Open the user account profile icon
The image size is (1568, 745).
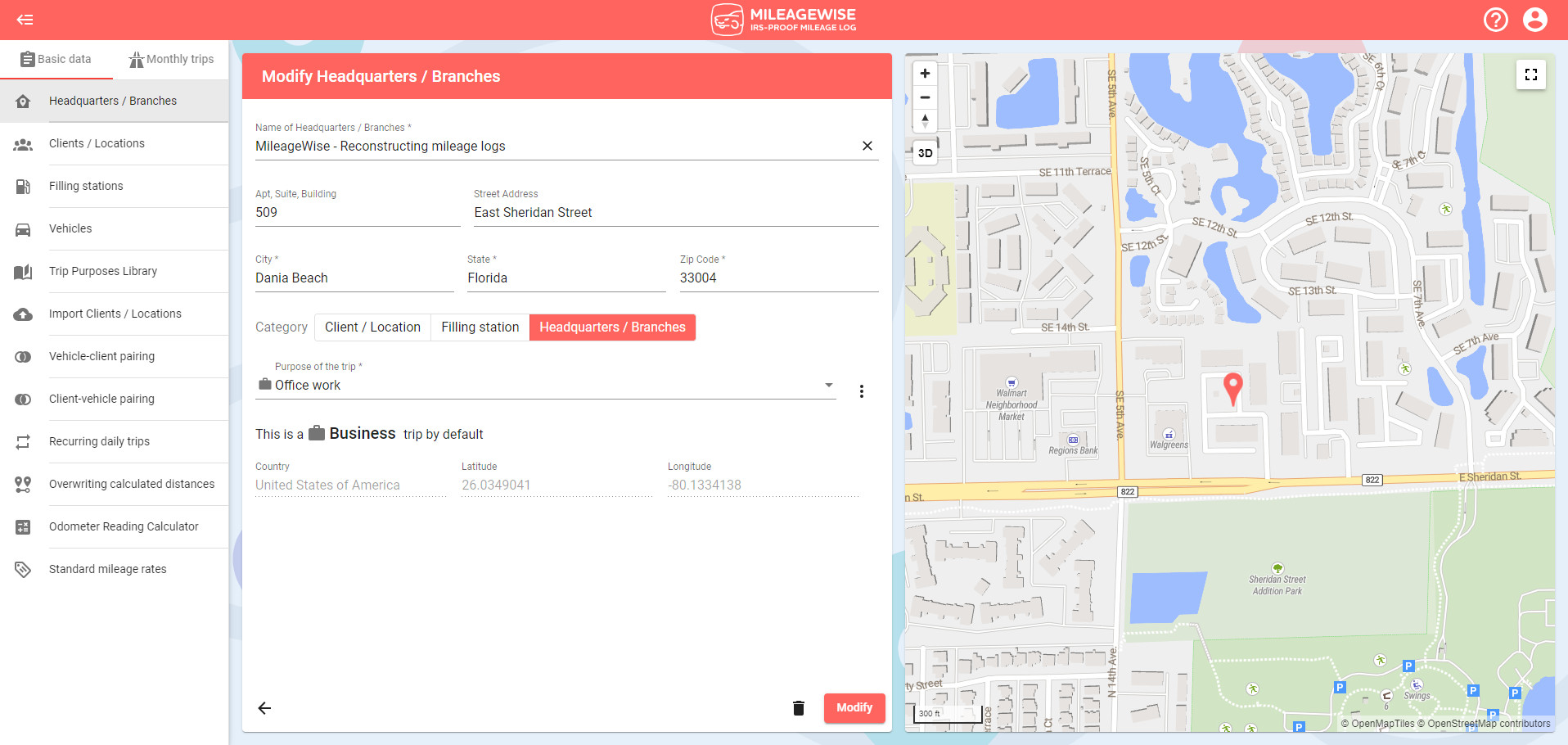tap(1535, 20)
